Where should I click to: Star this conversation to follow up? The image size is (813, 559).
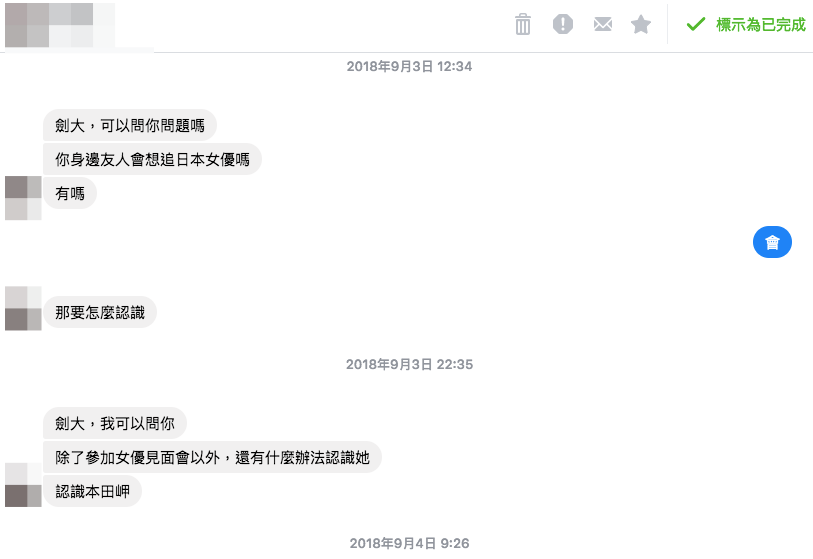coord(641,24)
